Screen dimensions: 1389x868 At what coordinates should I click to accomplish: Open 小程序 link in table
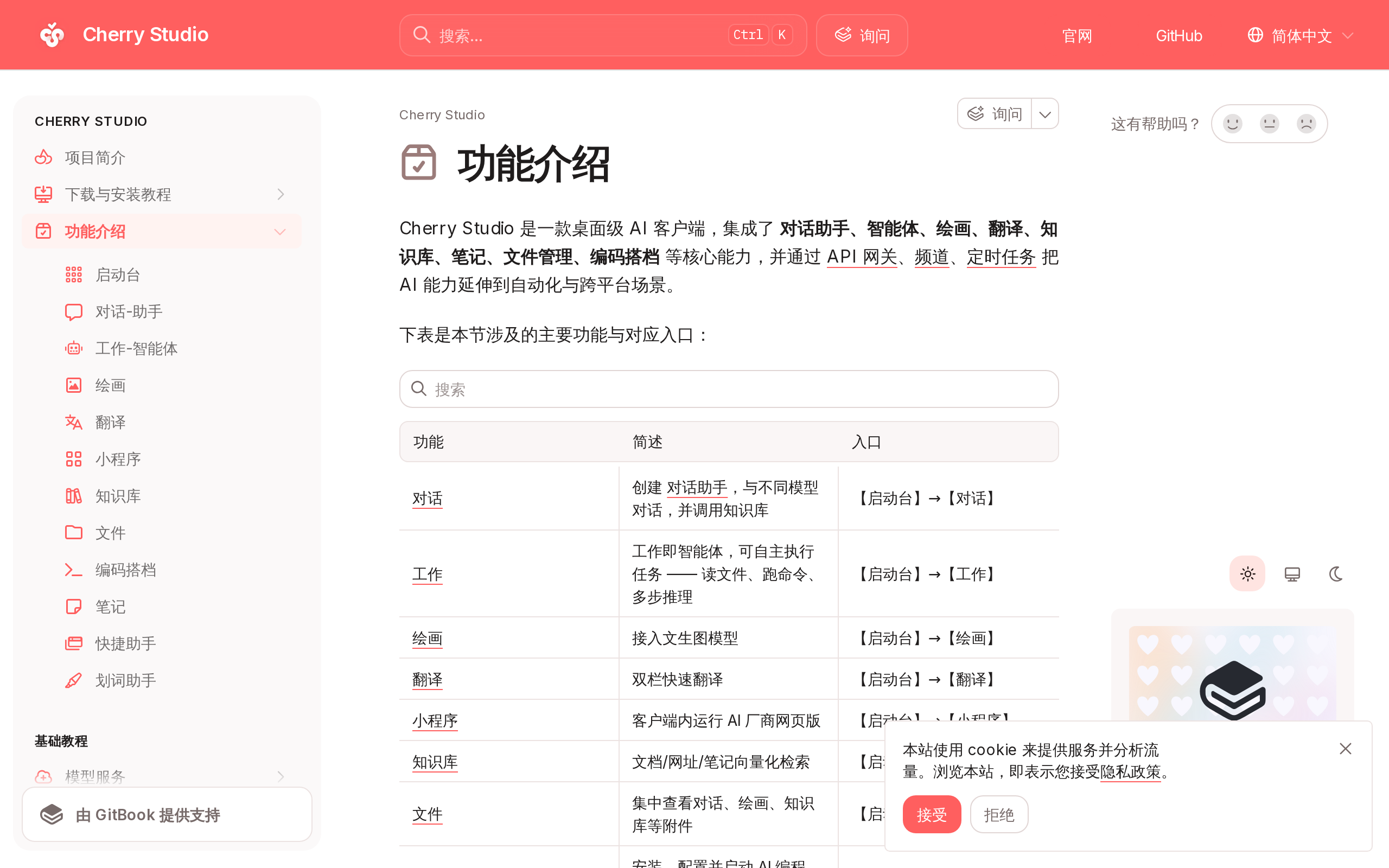tap(435, 721)
